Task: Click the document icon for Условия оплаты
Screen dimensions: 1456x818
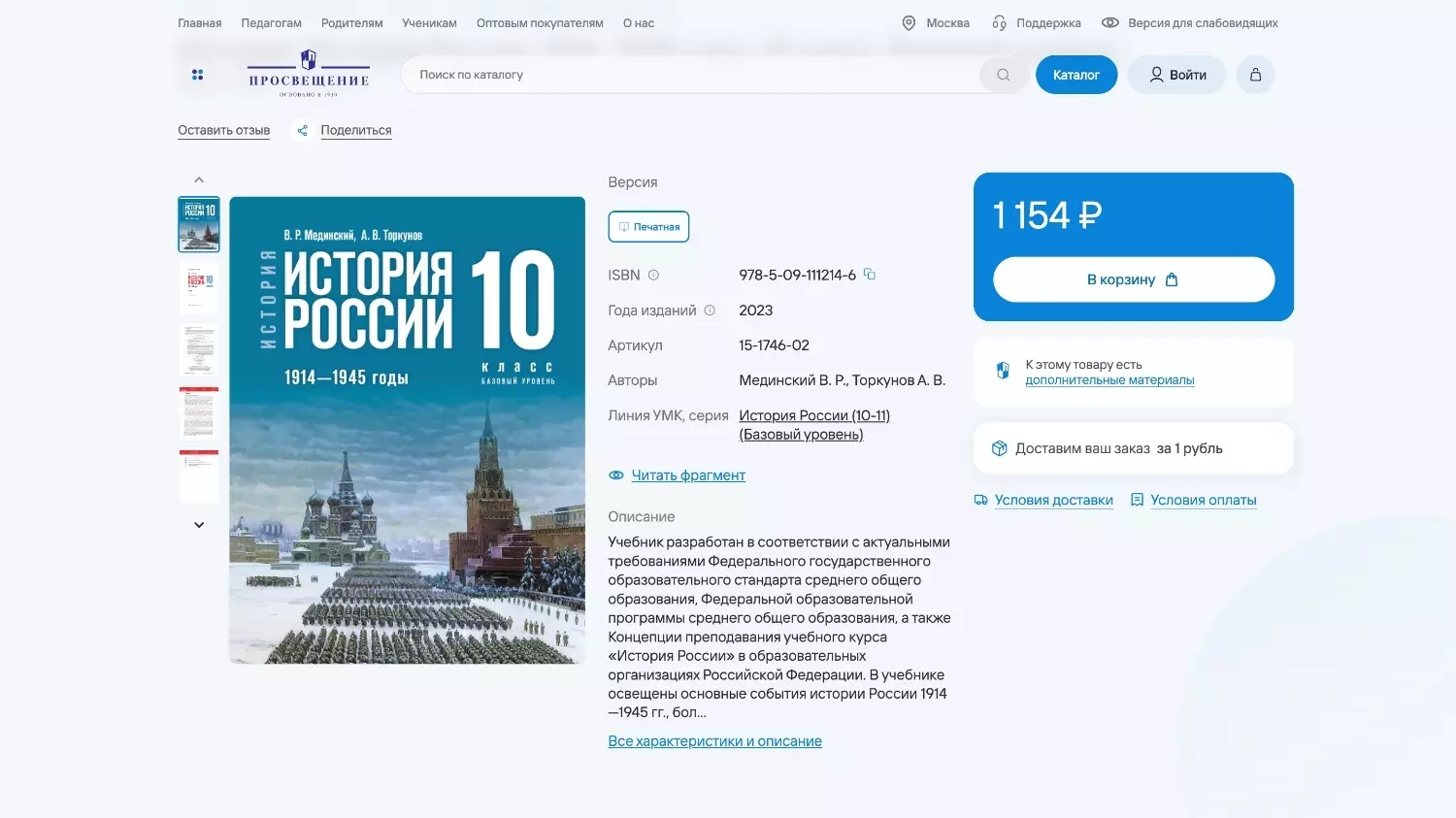Action: [1137, 500]
